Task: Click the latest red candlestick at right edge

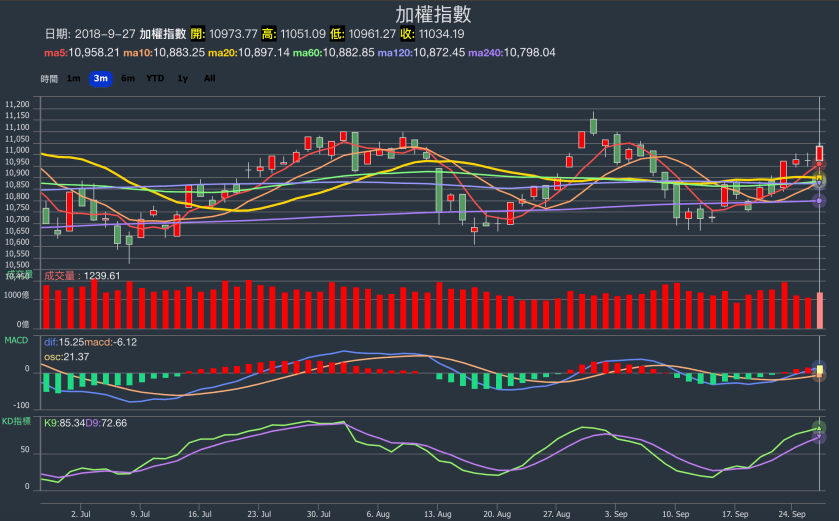Action: point(819,153)
